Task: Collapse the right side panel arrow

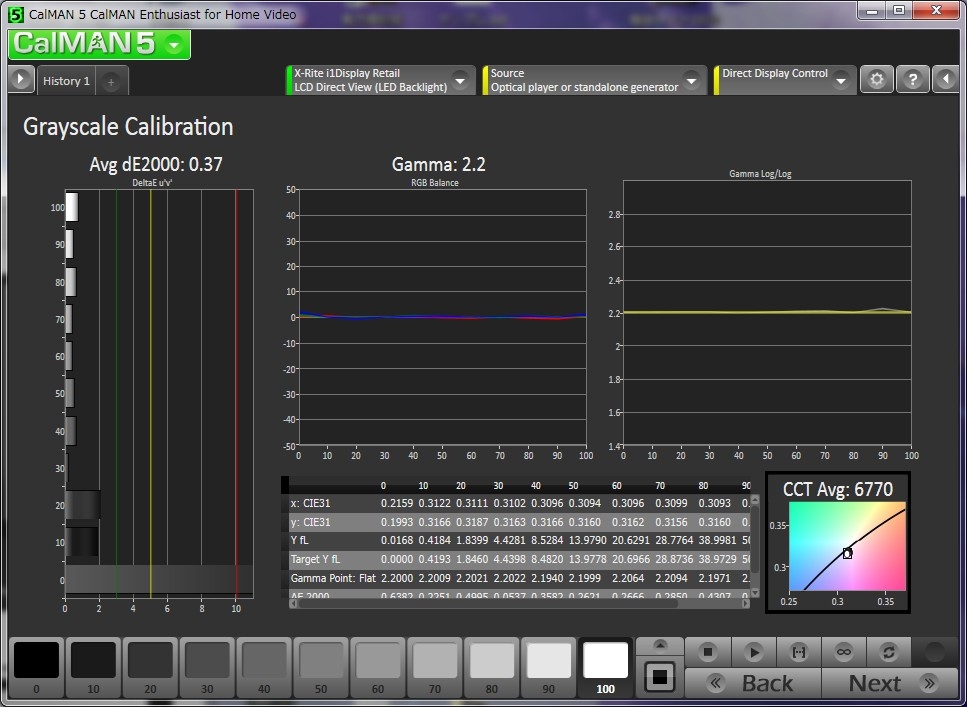Action: point(946,80)
